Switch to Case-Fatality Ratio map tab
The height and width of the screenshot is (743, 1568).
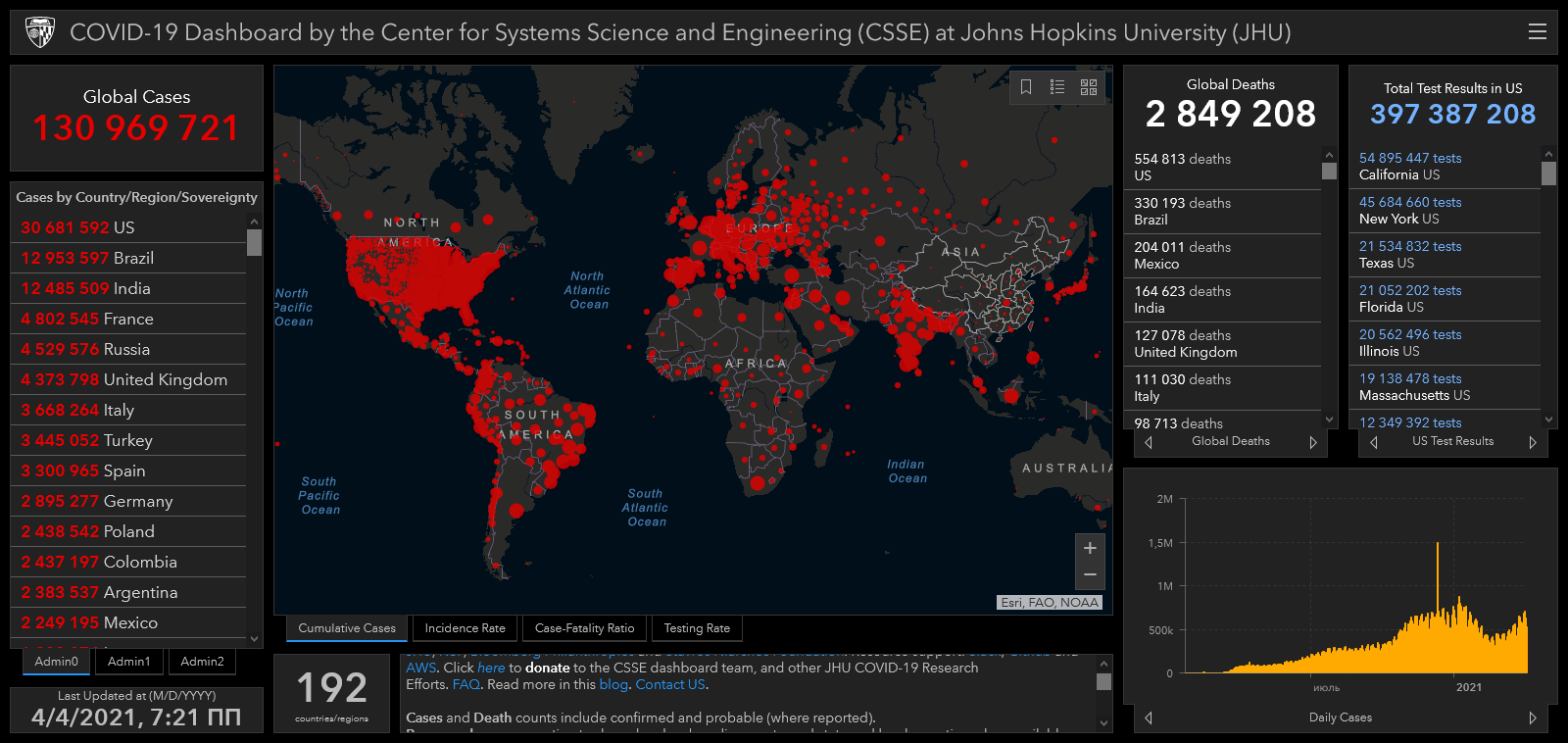pos(585,628)
